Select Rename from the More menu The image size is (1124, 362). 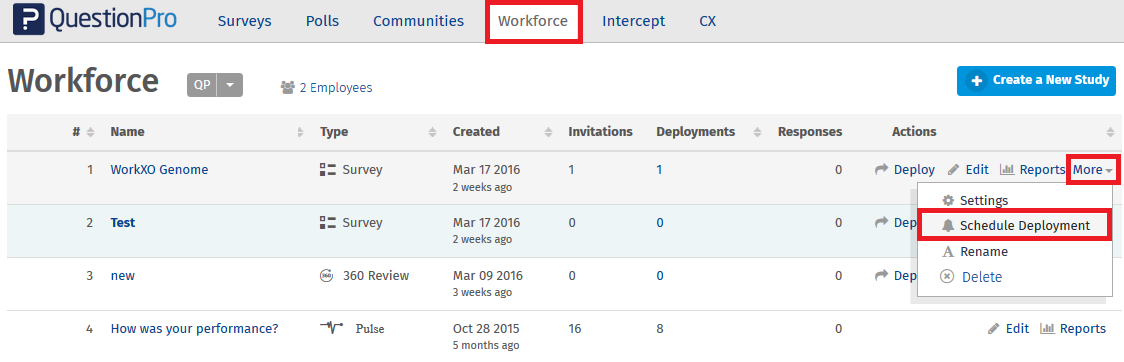(984, 252)
